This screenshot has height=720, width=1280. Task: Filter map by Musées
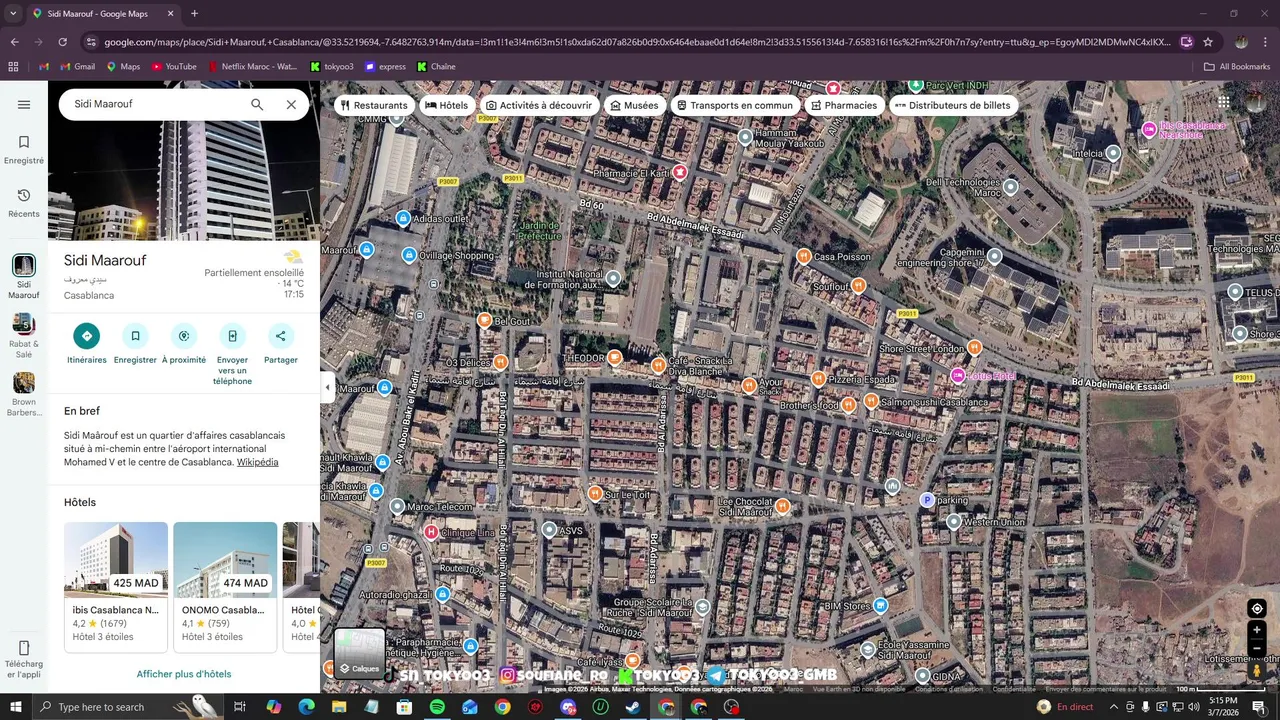pos(634,105)
